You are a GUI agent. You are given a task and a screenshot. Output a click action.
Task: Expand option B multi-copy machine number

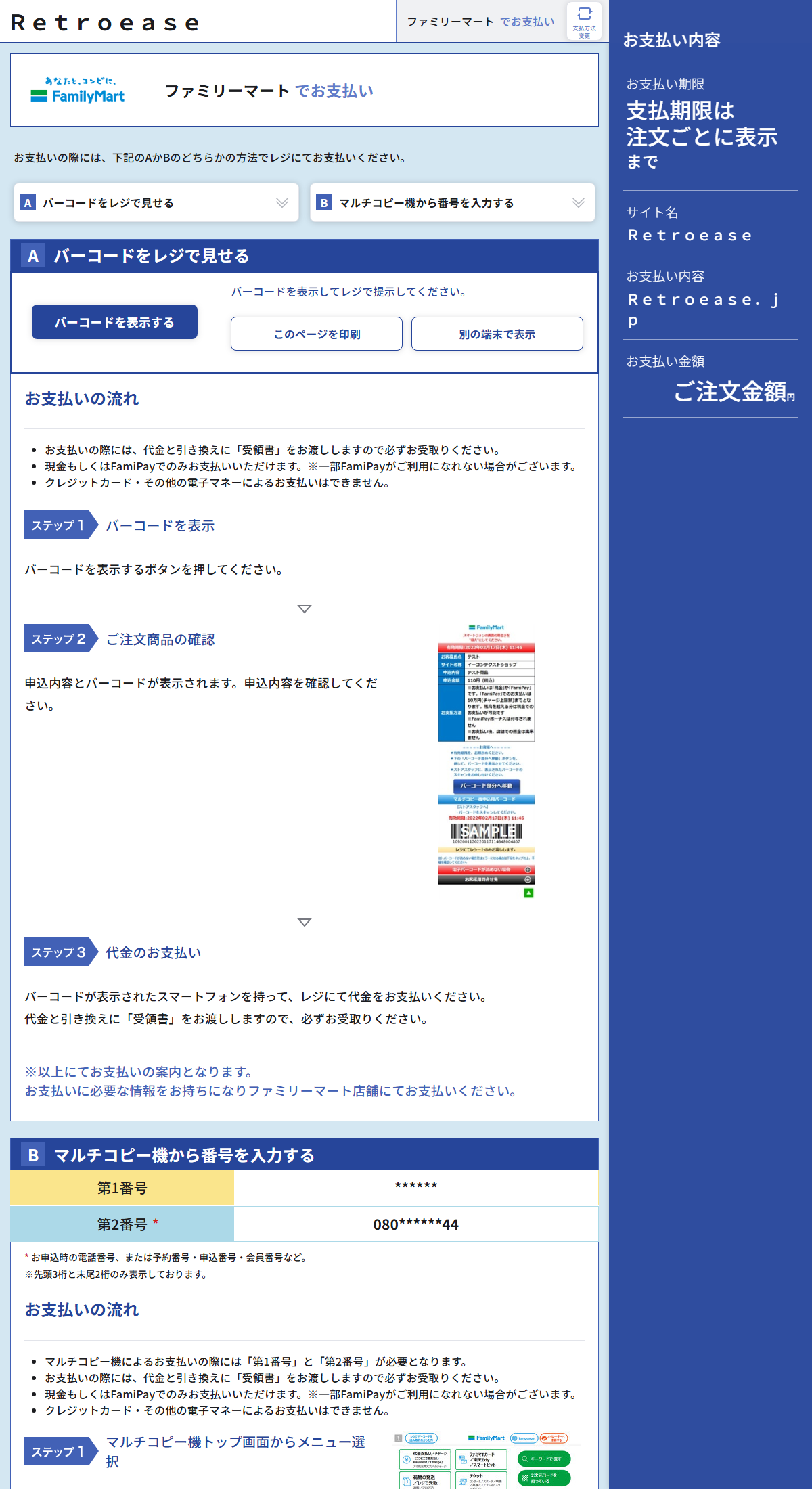click(453, 202)
